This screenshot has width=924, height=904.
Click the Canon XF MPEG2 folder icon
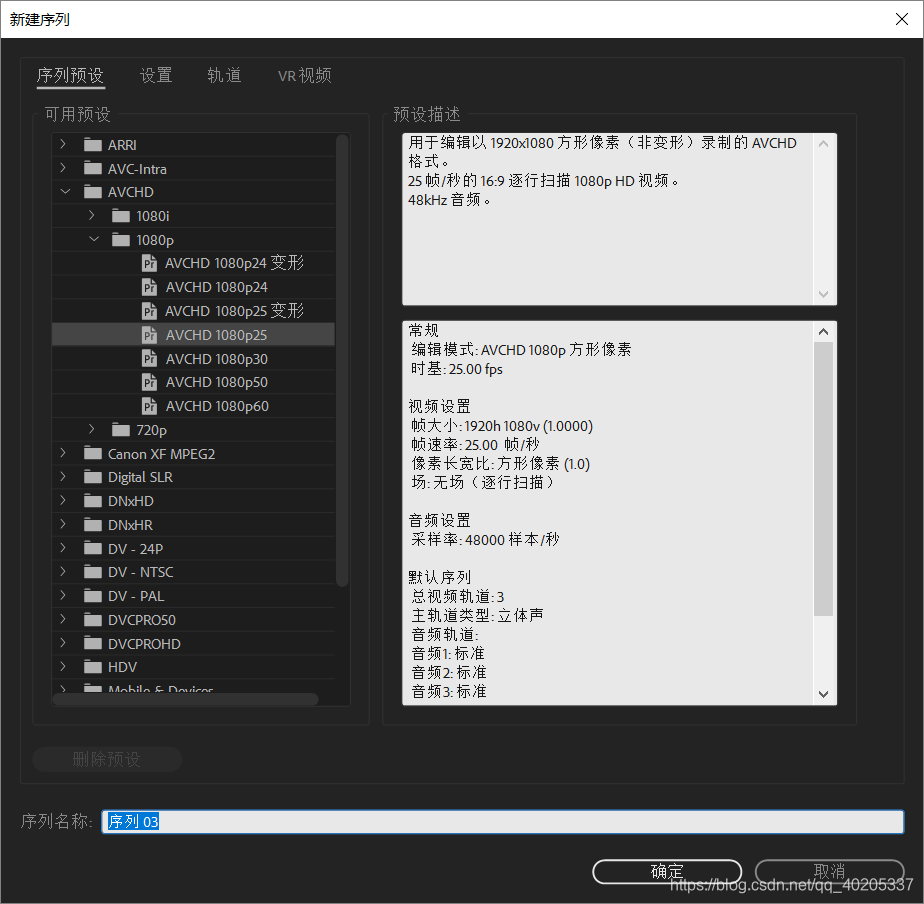(x=93, y=454)
